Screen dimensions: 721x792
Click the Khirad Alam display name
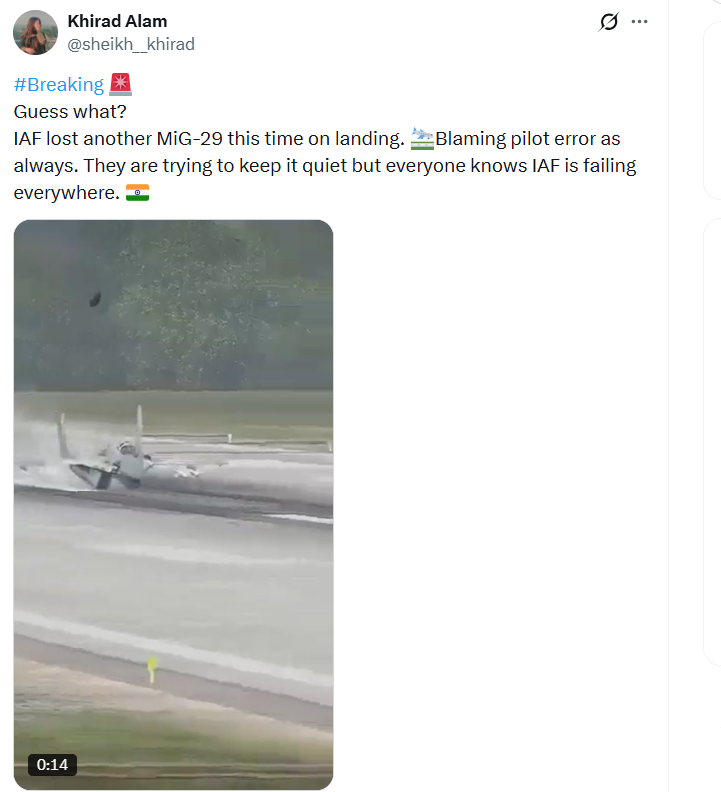pyautogui.click(x=117, y=21)
